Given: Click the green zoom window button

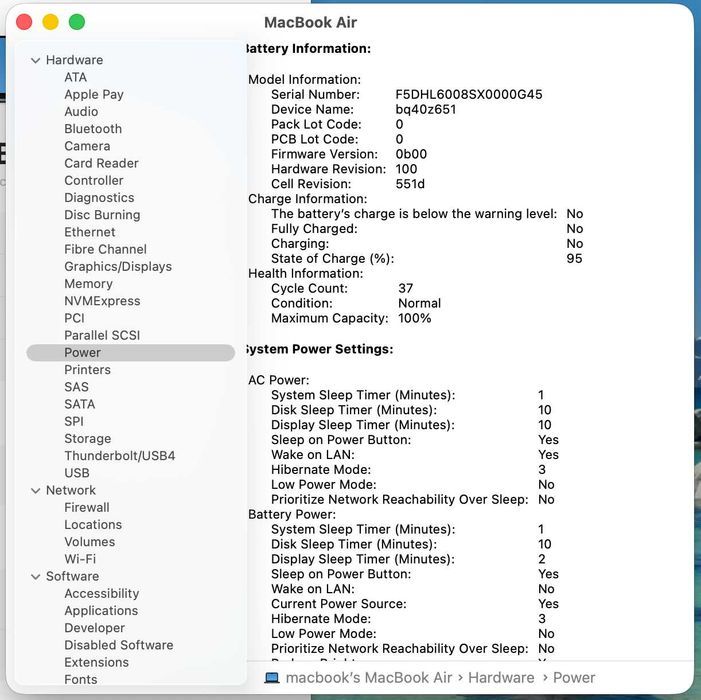Looking at the screenshot, I should [77, 22].
